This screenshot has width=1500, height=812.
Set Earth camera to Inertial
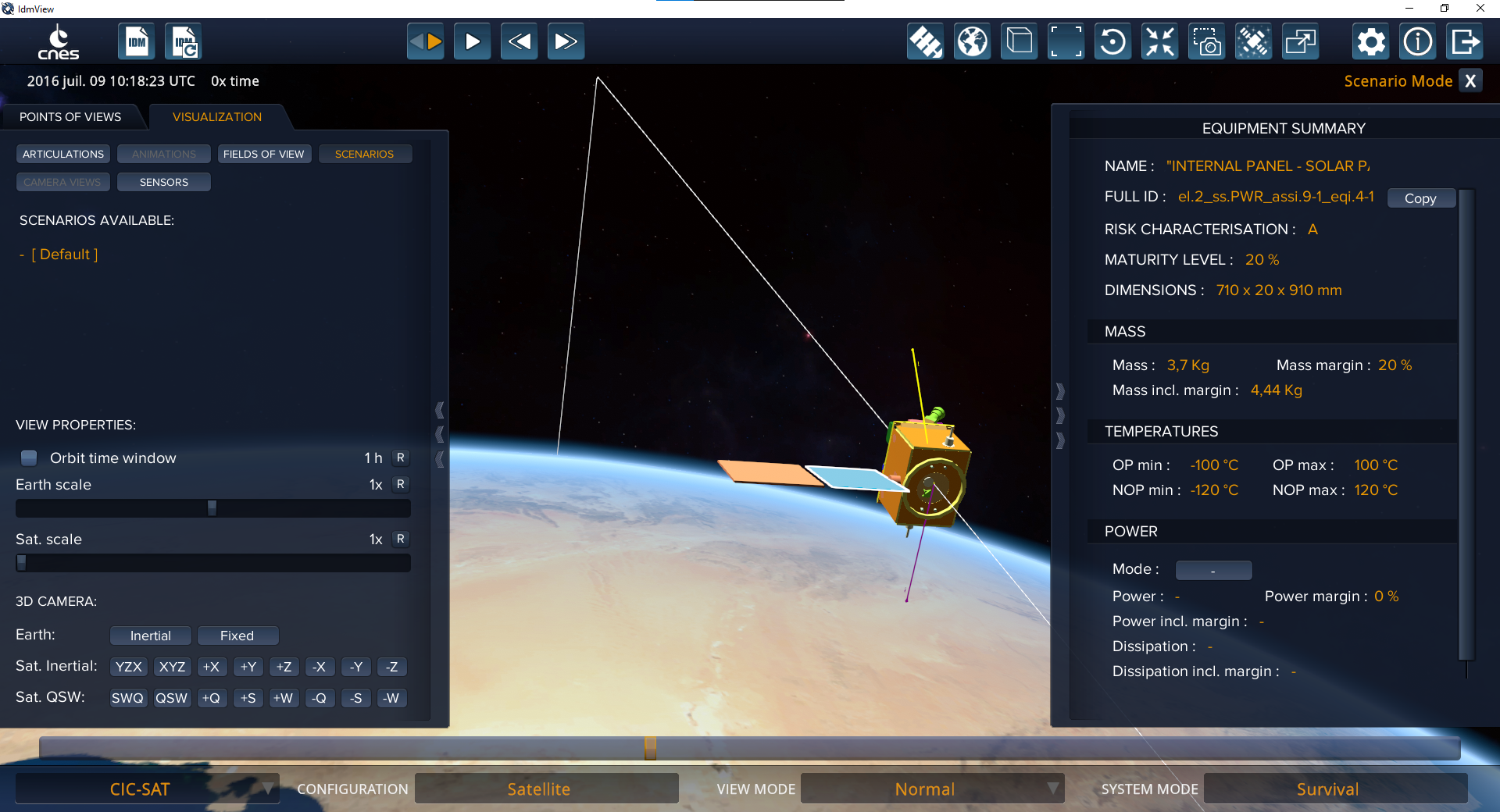[150, 636]
